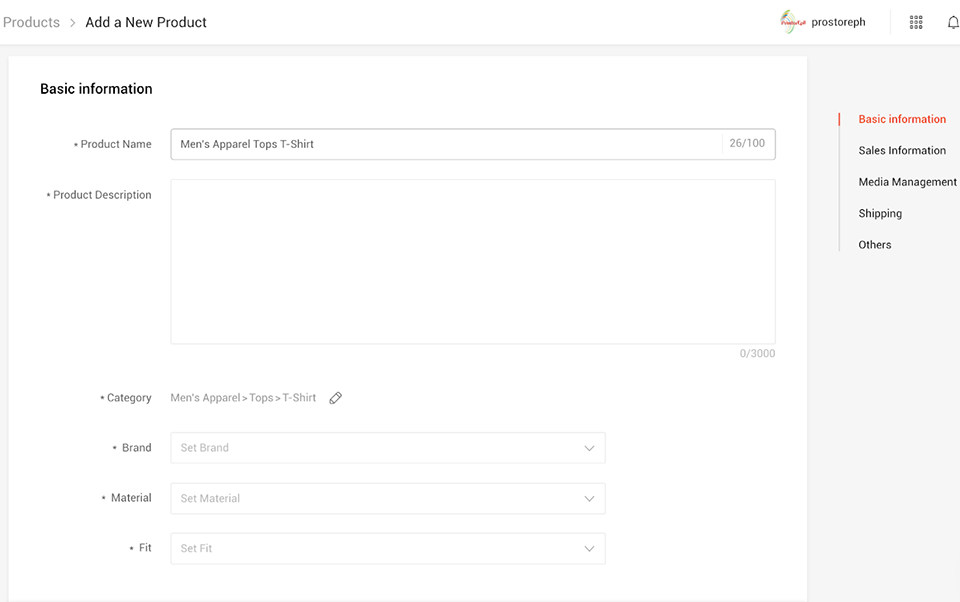This screenshot has width=960, height=602.
Task: Go to the Sales Information section
Action: tap(901, 150)
